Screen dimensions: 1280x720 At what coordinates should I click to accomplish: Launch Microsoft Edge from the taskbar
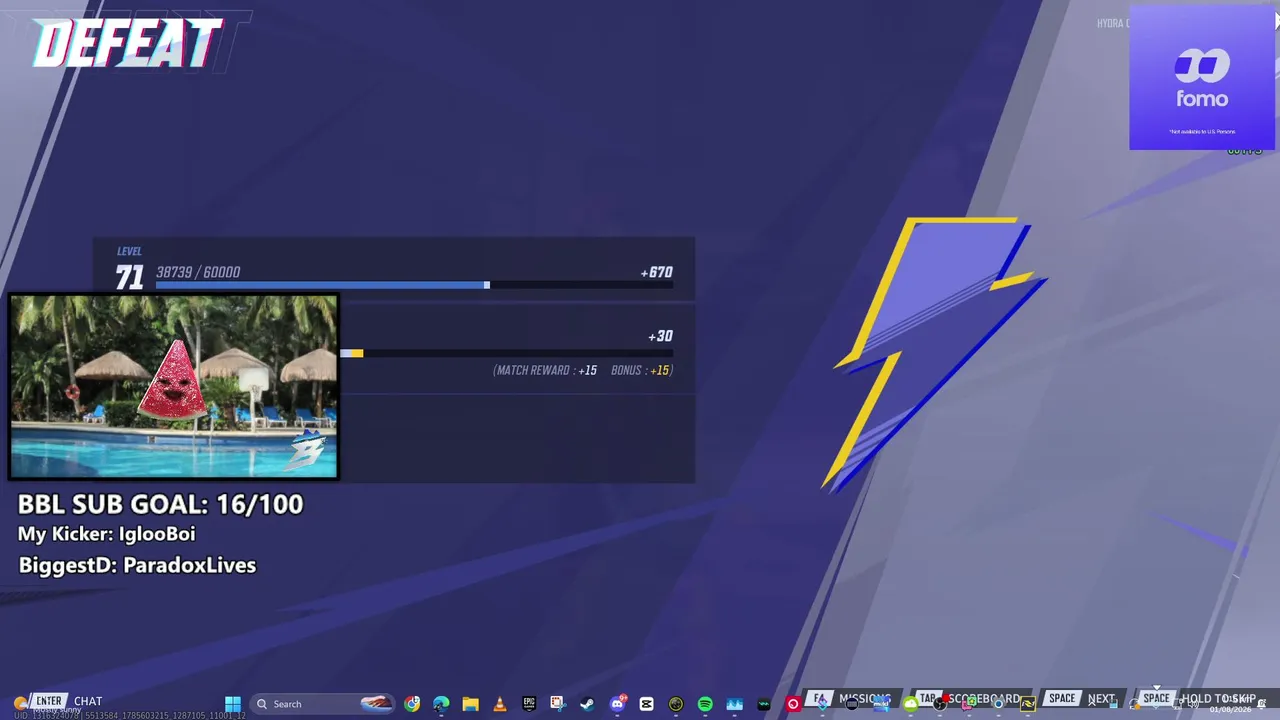pos(441,704)
